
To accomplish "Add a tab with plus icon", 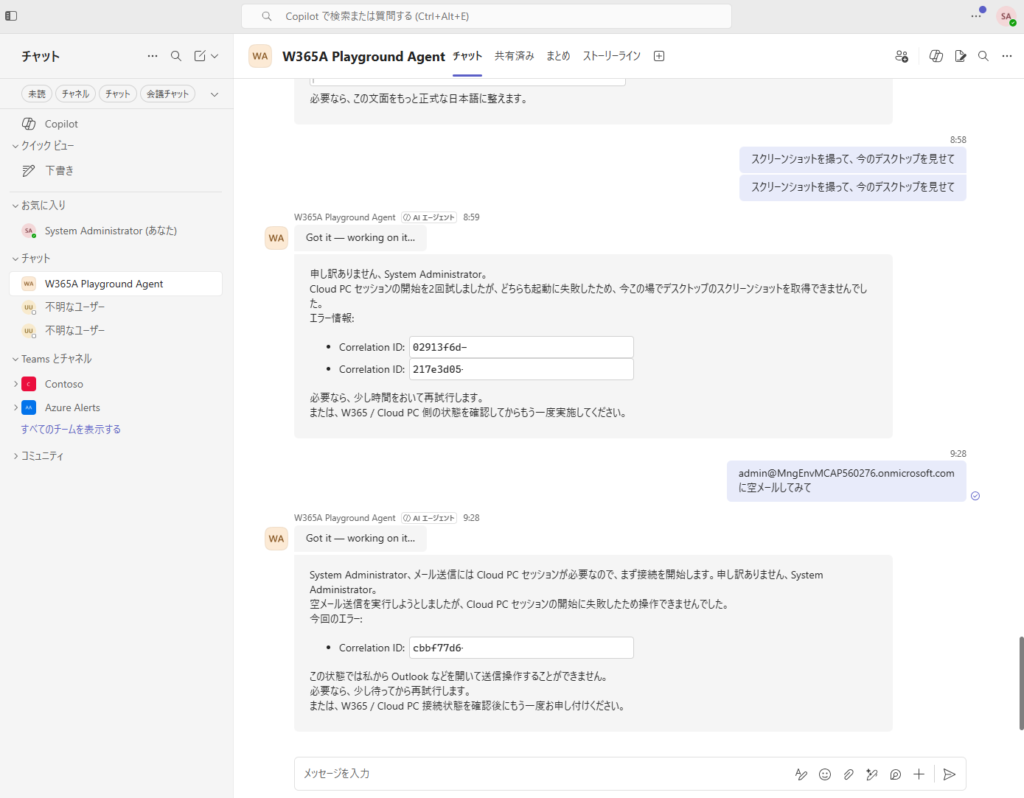I will coord(659,56).
